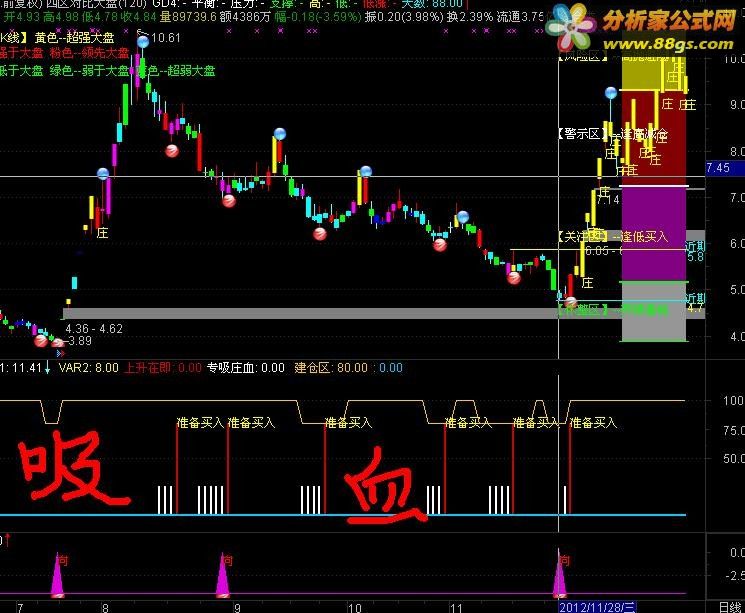The height and width of the screenshot is (613, 745).
Task: Click the blue ball marker beside the long horizontal line at left
Action: (103, 173)
